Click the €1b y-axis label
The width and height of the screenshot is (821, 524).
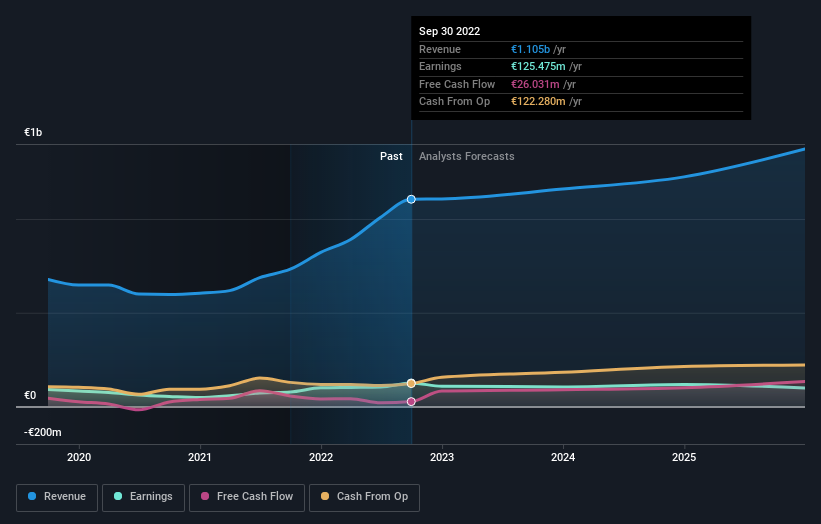click(x=33, y=132)
